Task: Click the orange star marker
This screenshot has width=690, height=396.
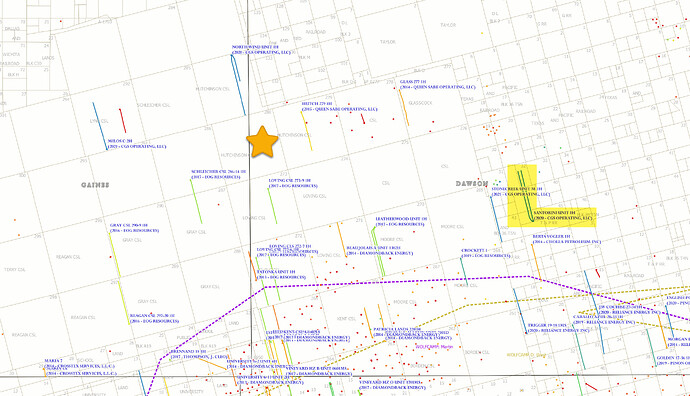Action: (x=262, y=142)
